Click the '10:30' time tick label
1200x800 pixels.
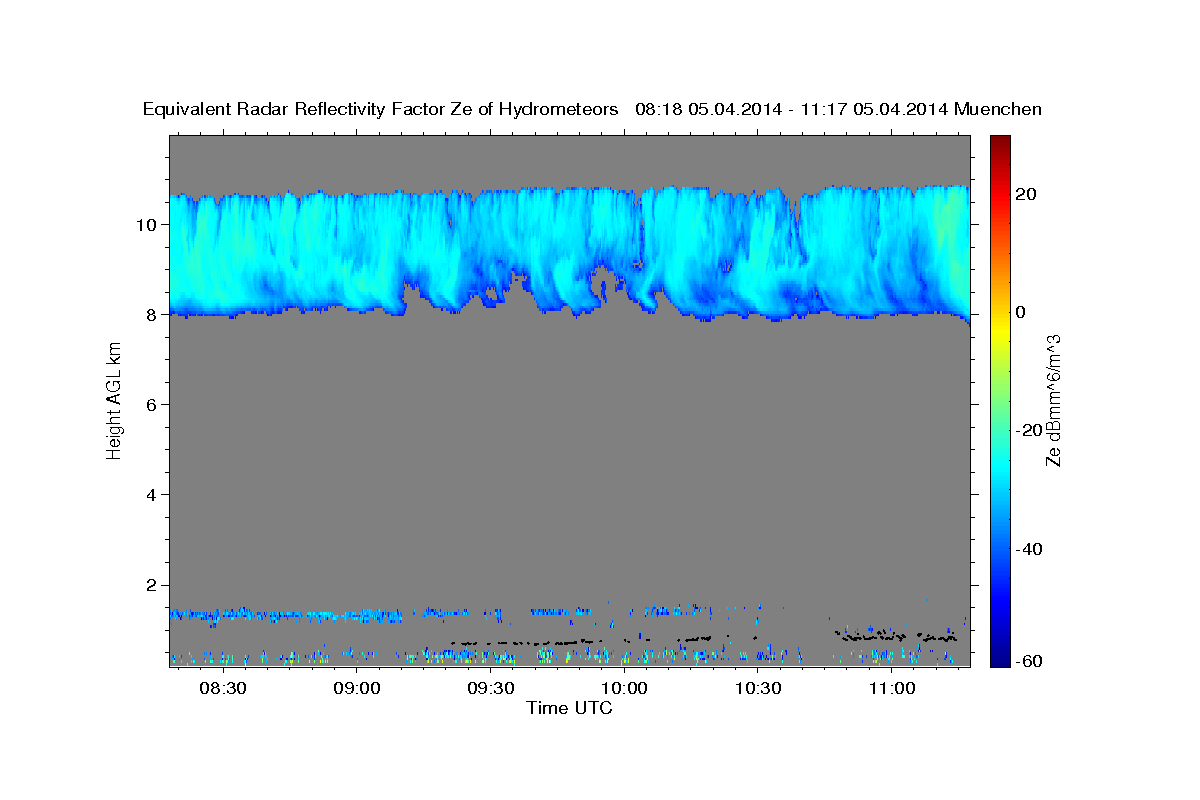pos(758,689)
